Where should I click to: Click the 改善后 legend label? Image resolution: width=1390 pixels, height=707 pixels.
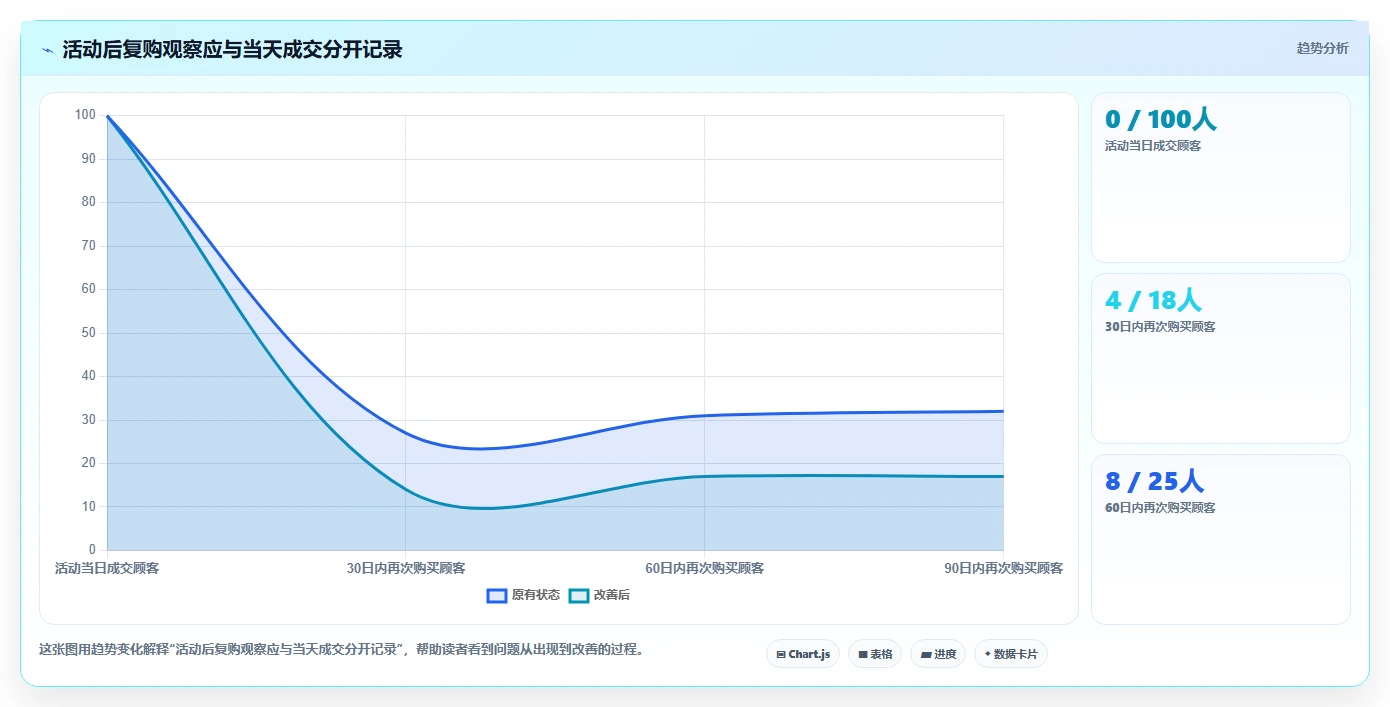(612, 595)
